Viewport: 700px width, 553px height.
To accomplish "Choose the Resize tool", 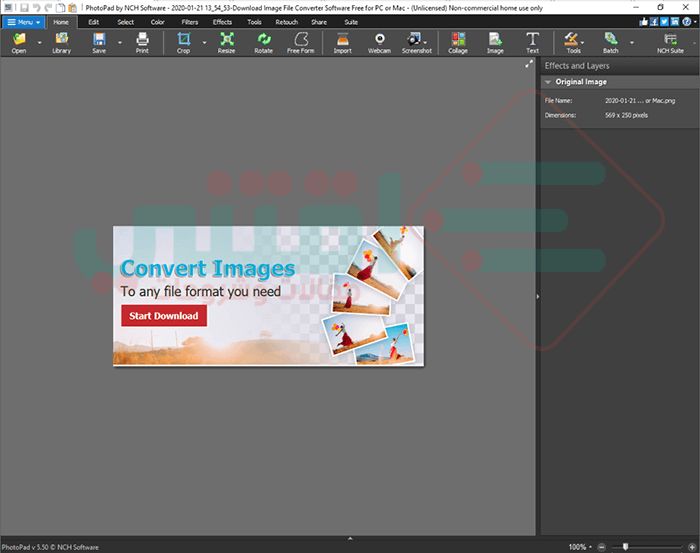I will point(226,43).
